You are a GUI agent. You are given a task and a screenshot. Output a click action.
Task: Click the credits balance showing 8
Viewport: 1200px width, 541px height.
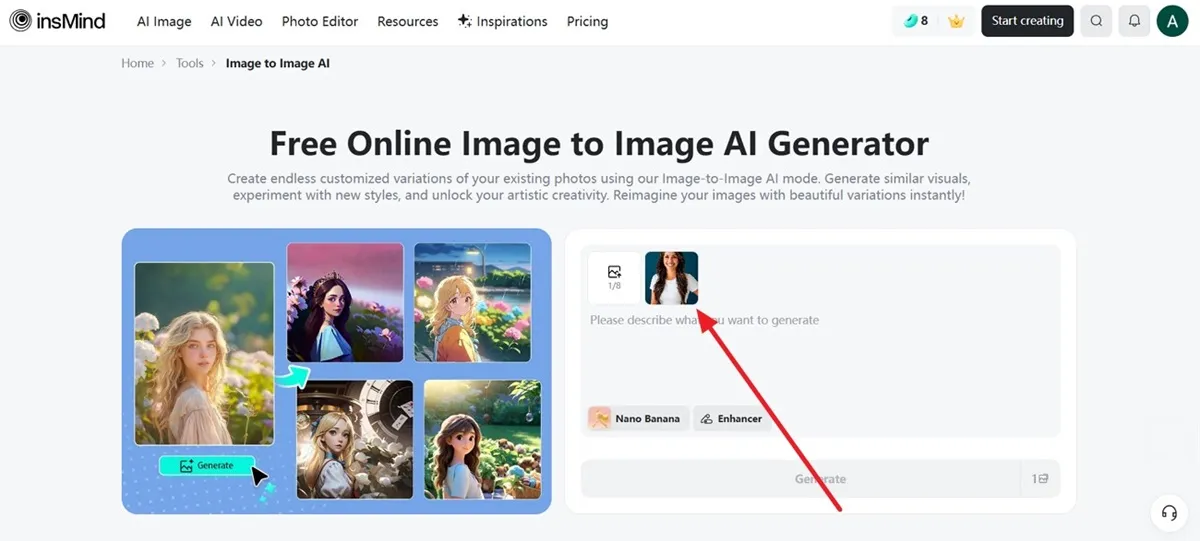pyautogui.click(x=916, y=21)
